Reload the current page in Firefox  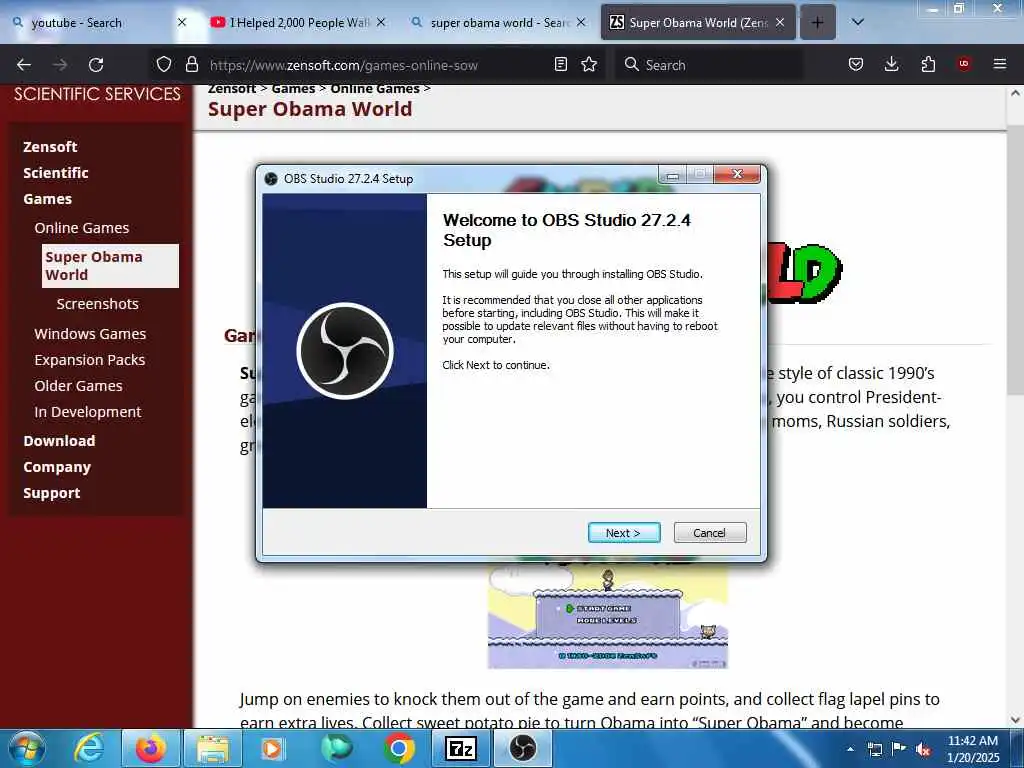tap(96, 65)
